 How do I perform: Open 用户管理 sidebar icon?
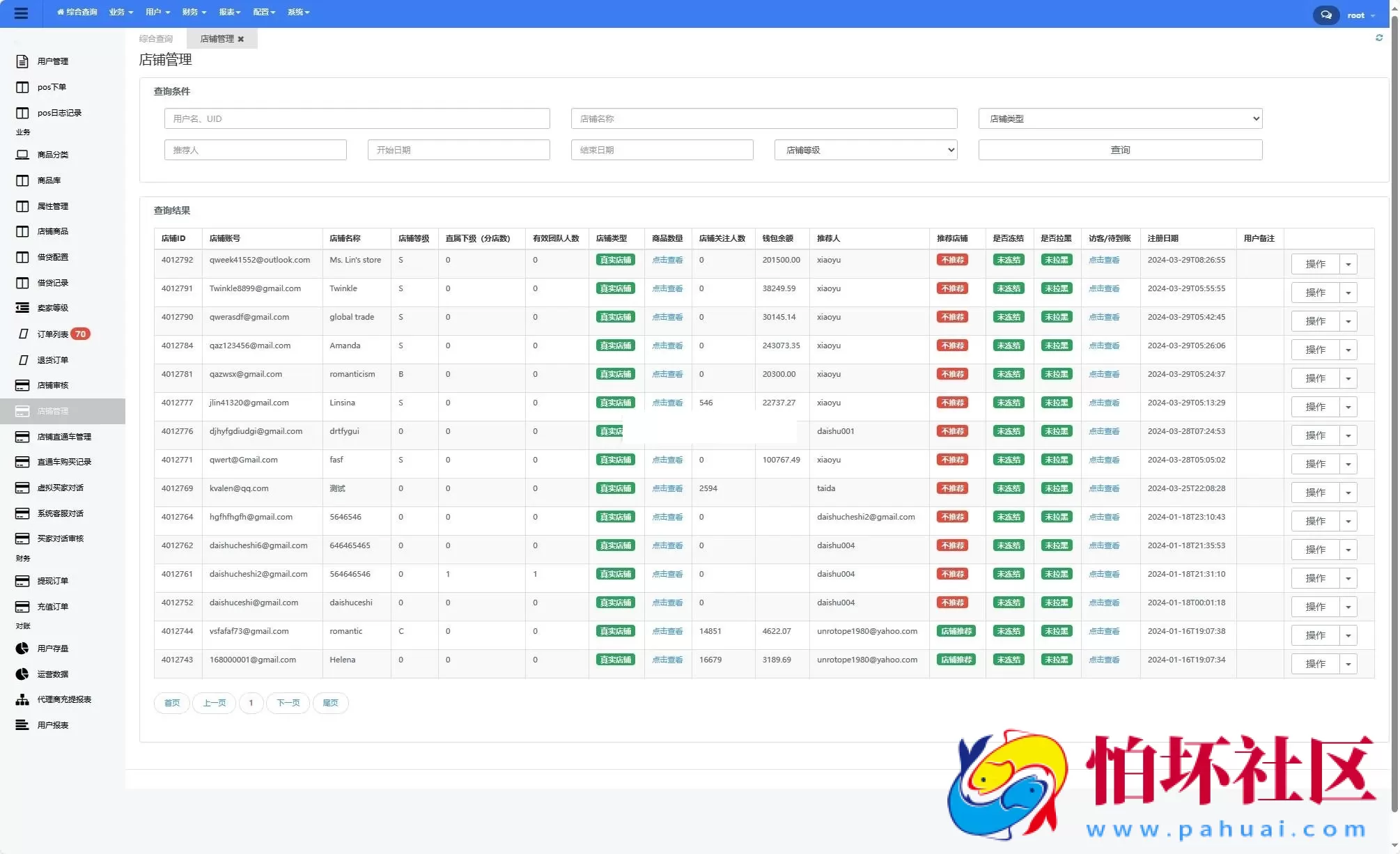(22, 61)
